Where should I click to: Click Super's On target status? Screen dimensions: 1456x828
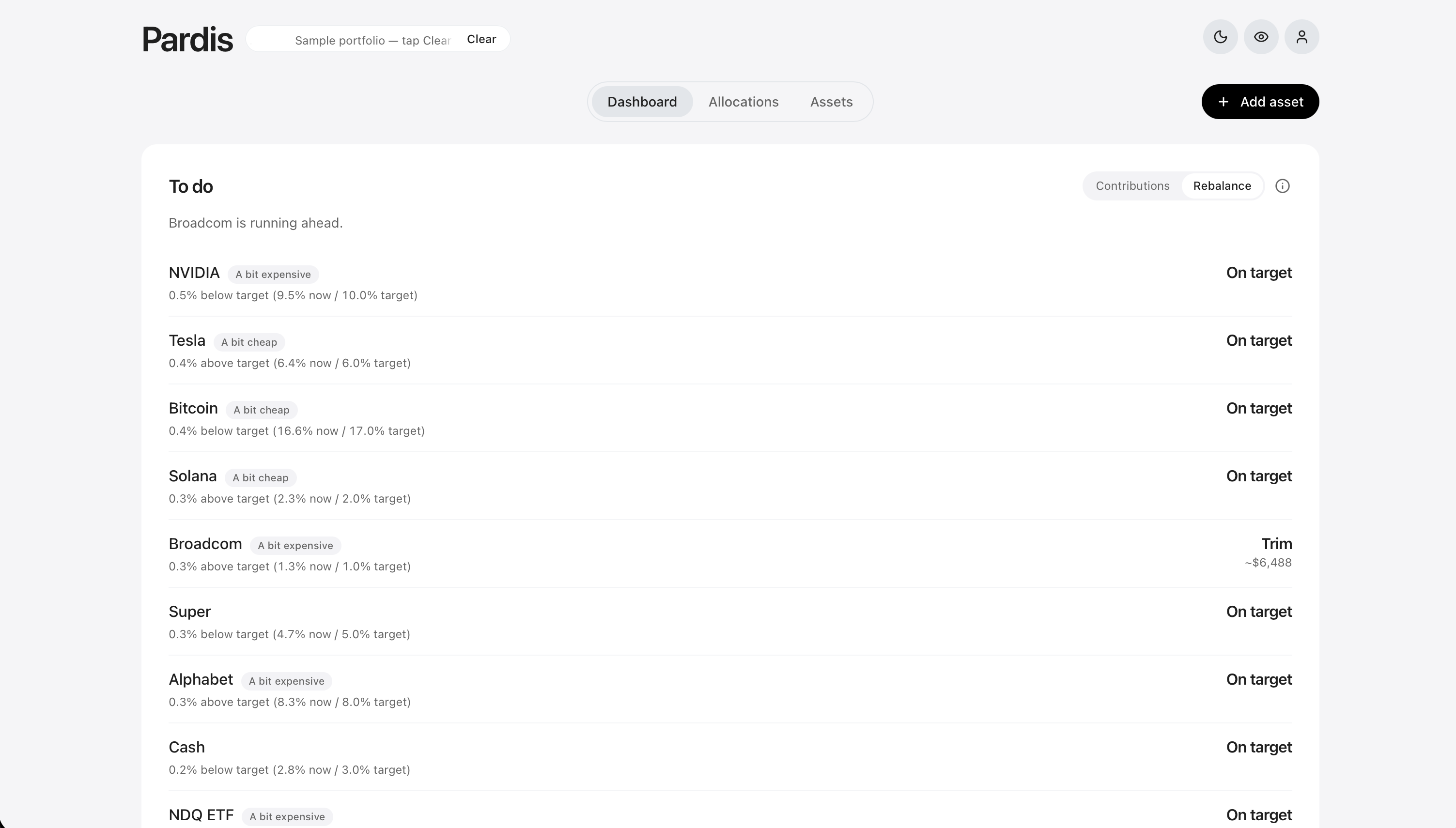[x=1259, y=612]
